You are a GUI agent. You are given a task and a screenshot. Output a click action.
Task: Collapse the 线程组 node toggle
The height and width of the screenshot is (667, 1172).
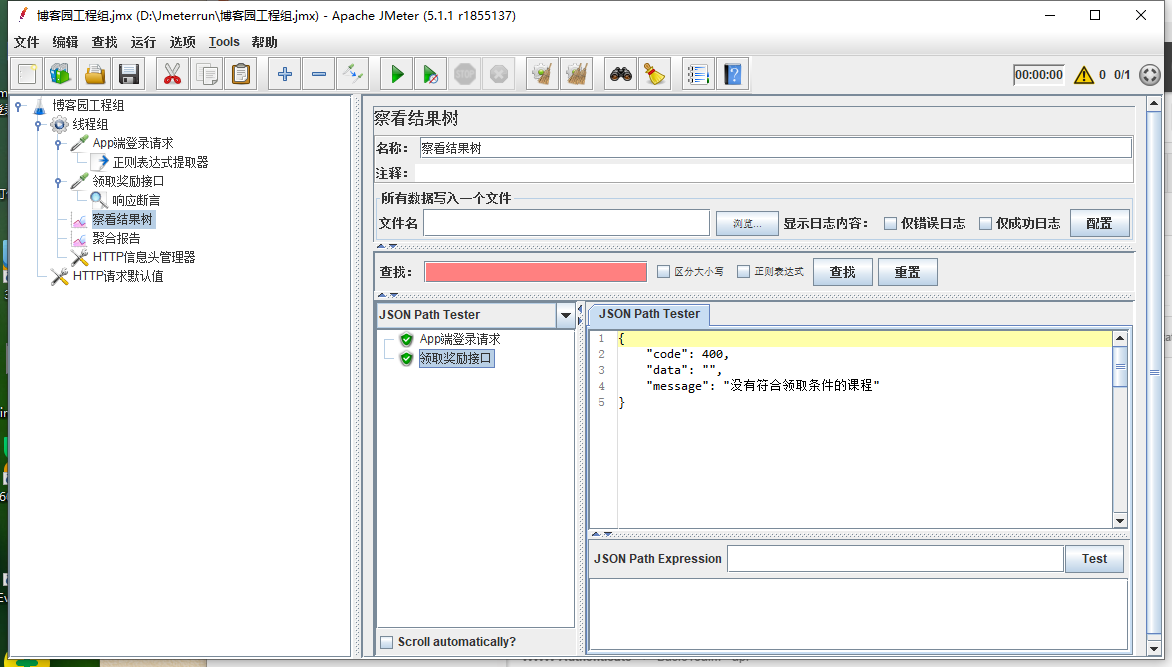click(38, 125)
